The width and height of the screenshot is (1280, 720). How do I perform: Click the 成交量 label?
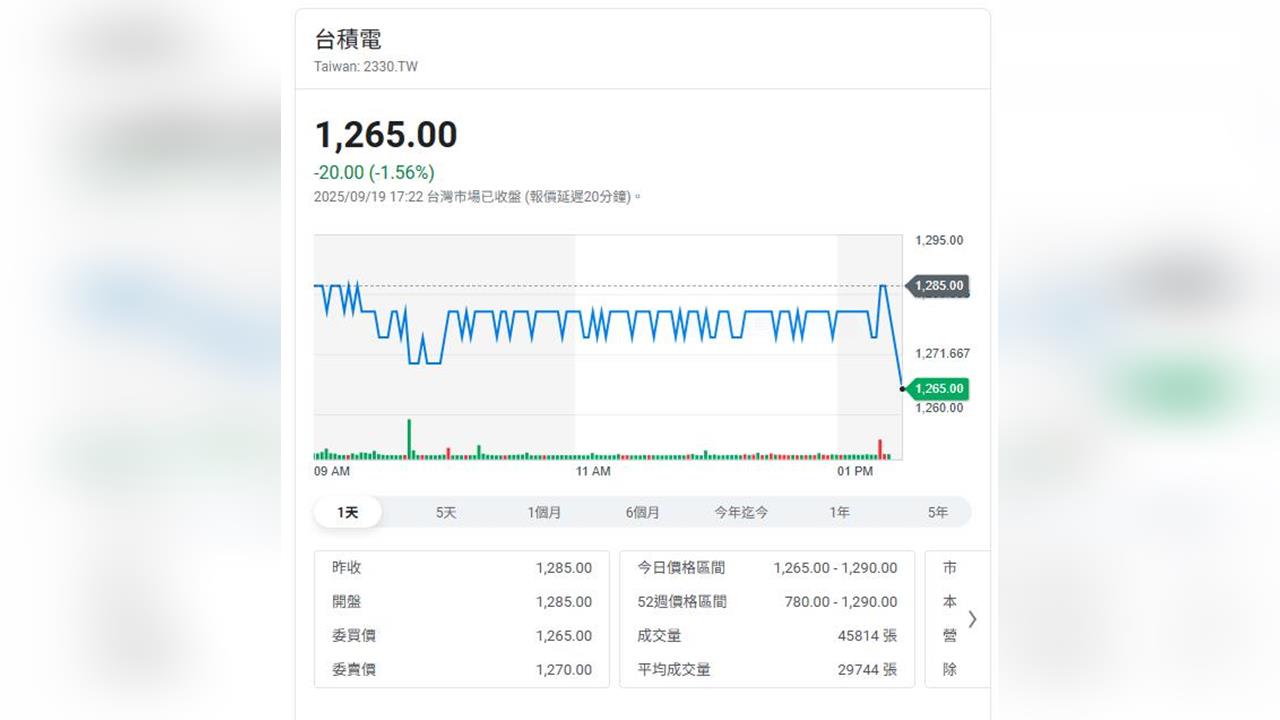(659, 636)
